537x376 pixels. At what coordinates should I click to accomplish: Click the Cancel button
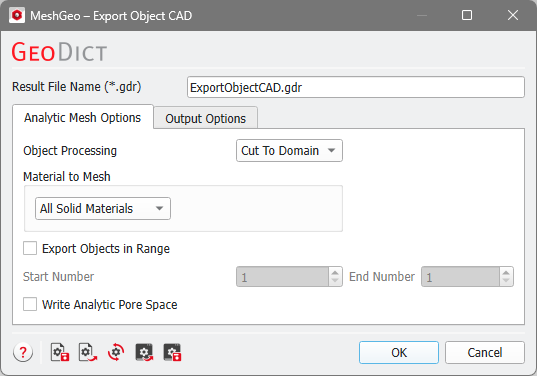click(x=485, y=352)
